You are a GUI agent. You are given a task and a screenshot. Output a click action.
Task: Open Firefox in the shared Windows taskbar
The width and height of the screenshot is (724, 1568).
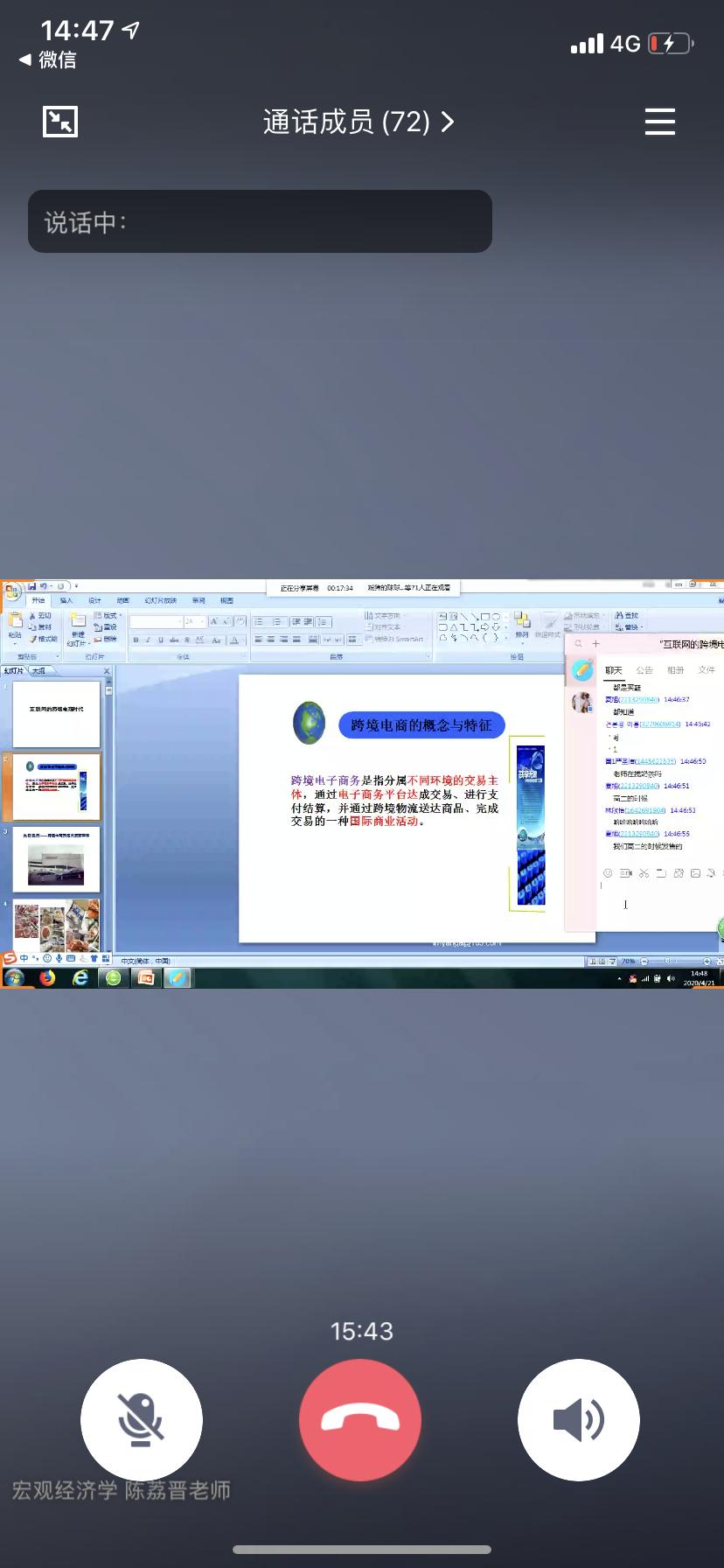[x=47, y=977]
